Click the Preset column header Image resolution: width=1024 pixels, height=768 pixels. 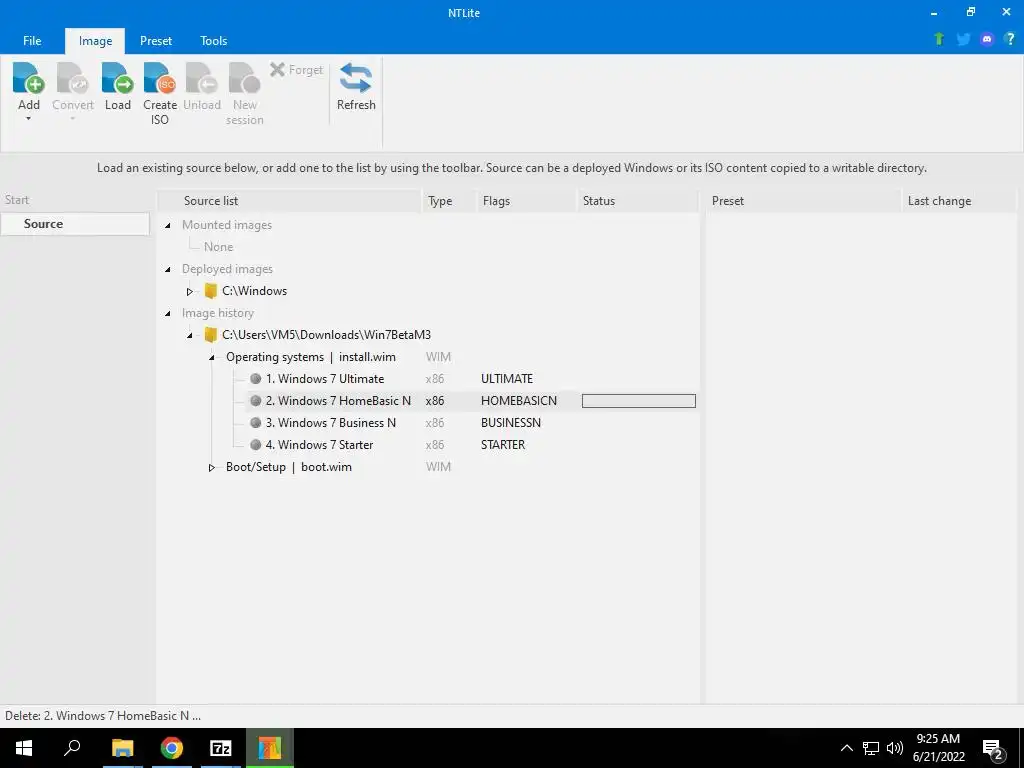[x=803, y=200]
